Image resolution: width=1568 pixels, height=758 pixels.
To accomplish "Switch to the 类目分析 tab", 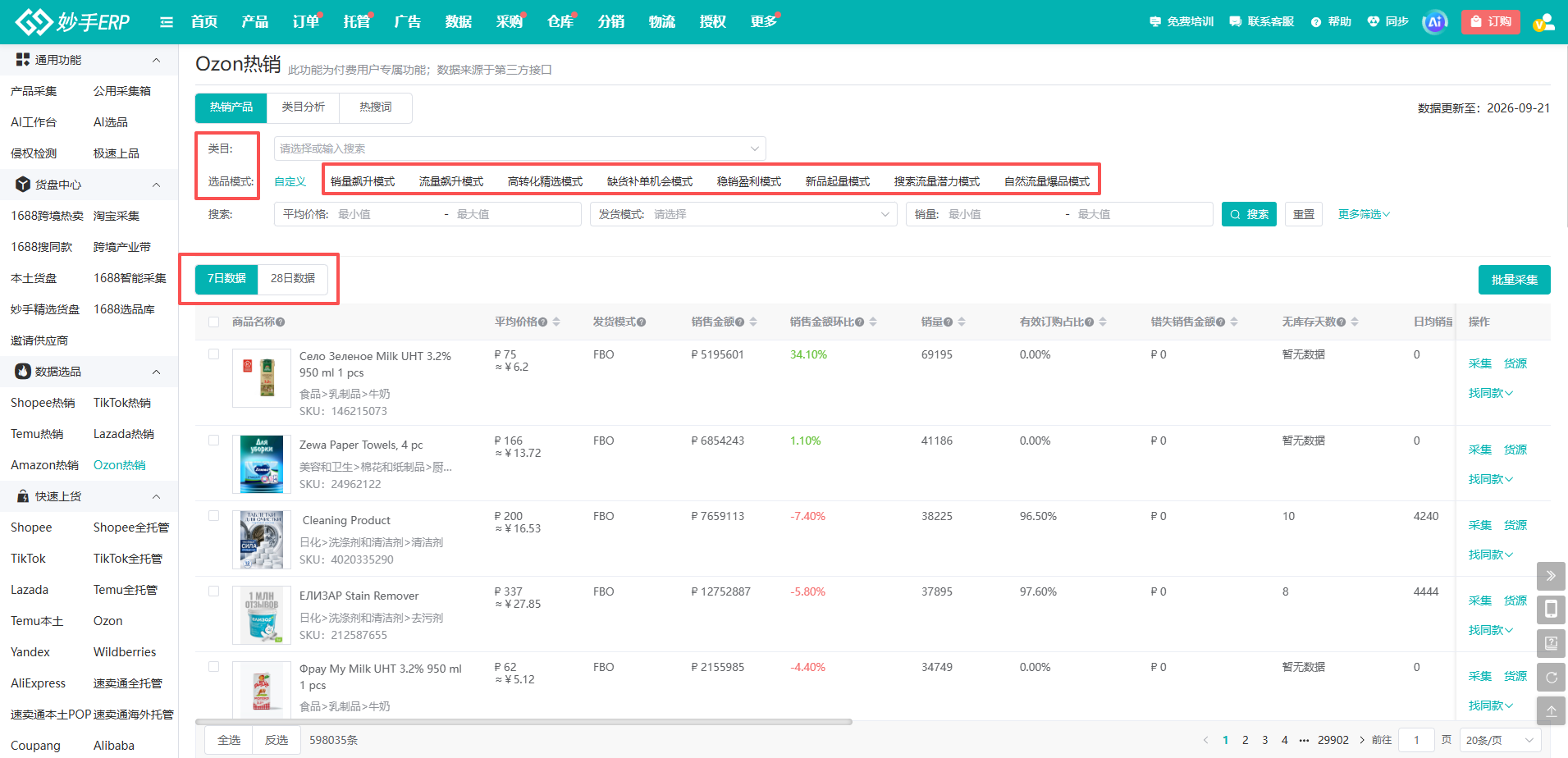I will point(303,107).
